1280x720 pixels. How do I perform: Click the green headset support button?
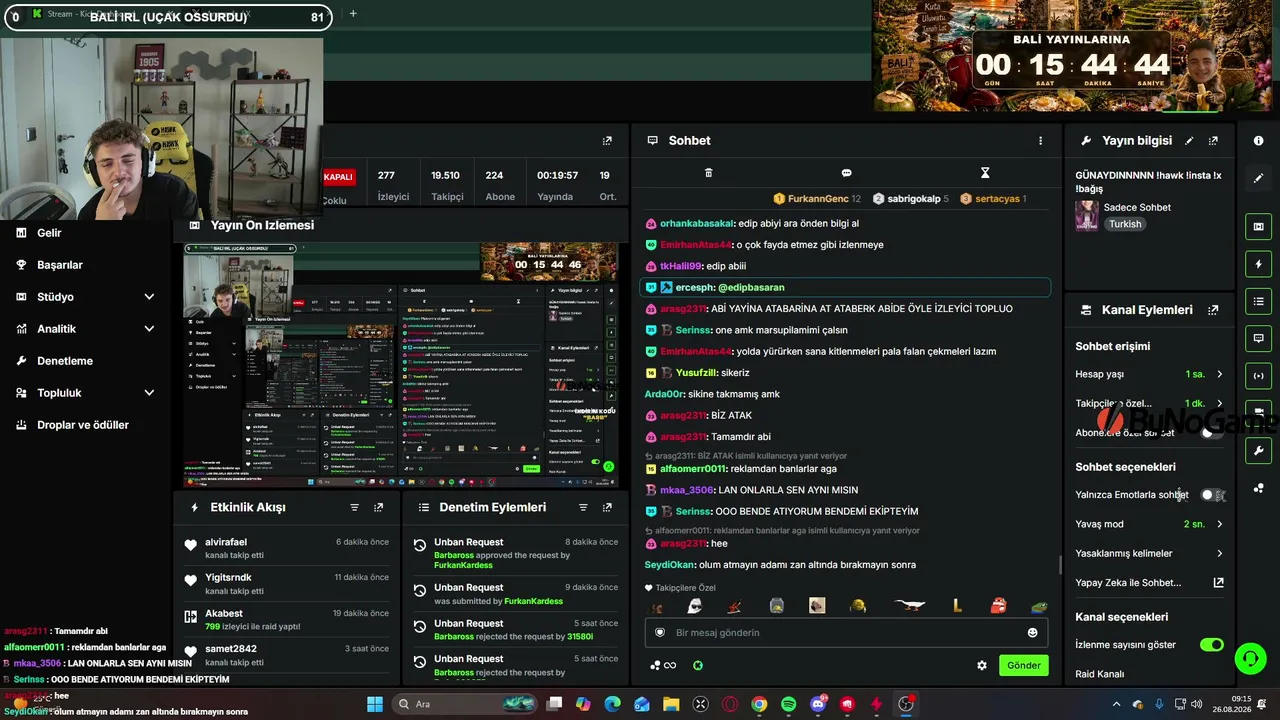pos(1250,658)
